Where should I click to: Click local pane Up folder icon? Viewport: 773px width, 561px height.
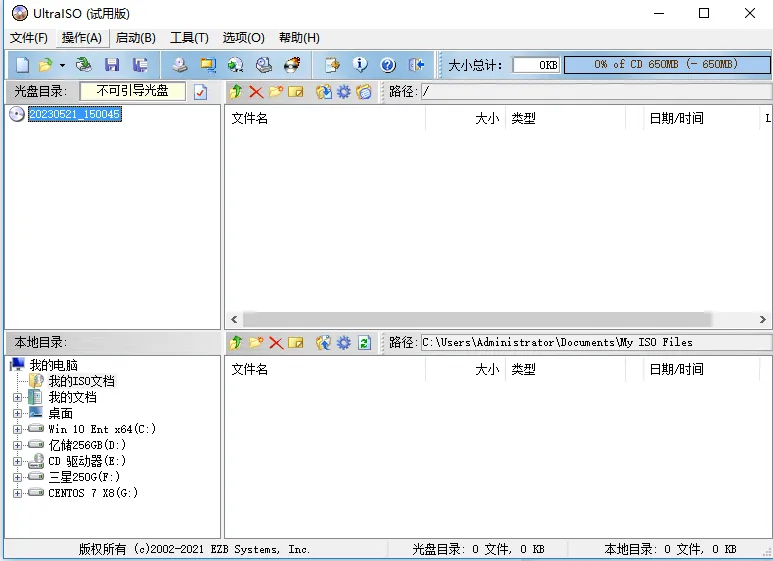pos(236,343)
